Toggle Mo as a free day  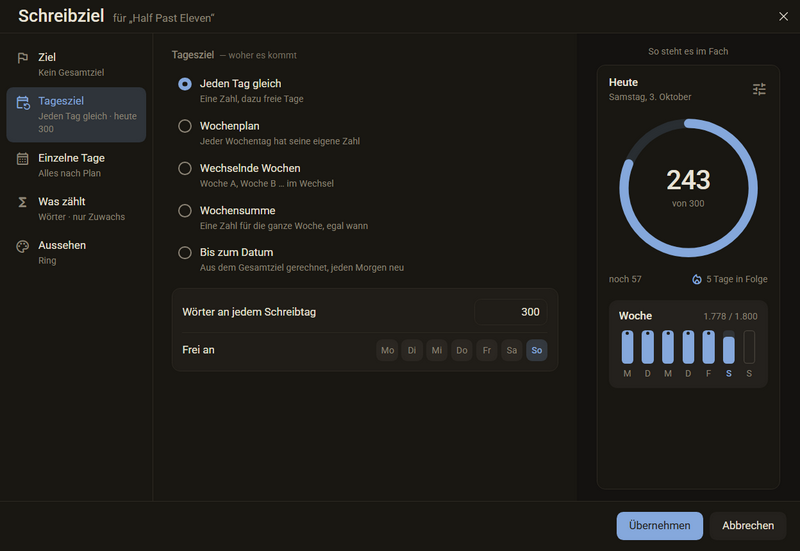(x=387, y=350)
